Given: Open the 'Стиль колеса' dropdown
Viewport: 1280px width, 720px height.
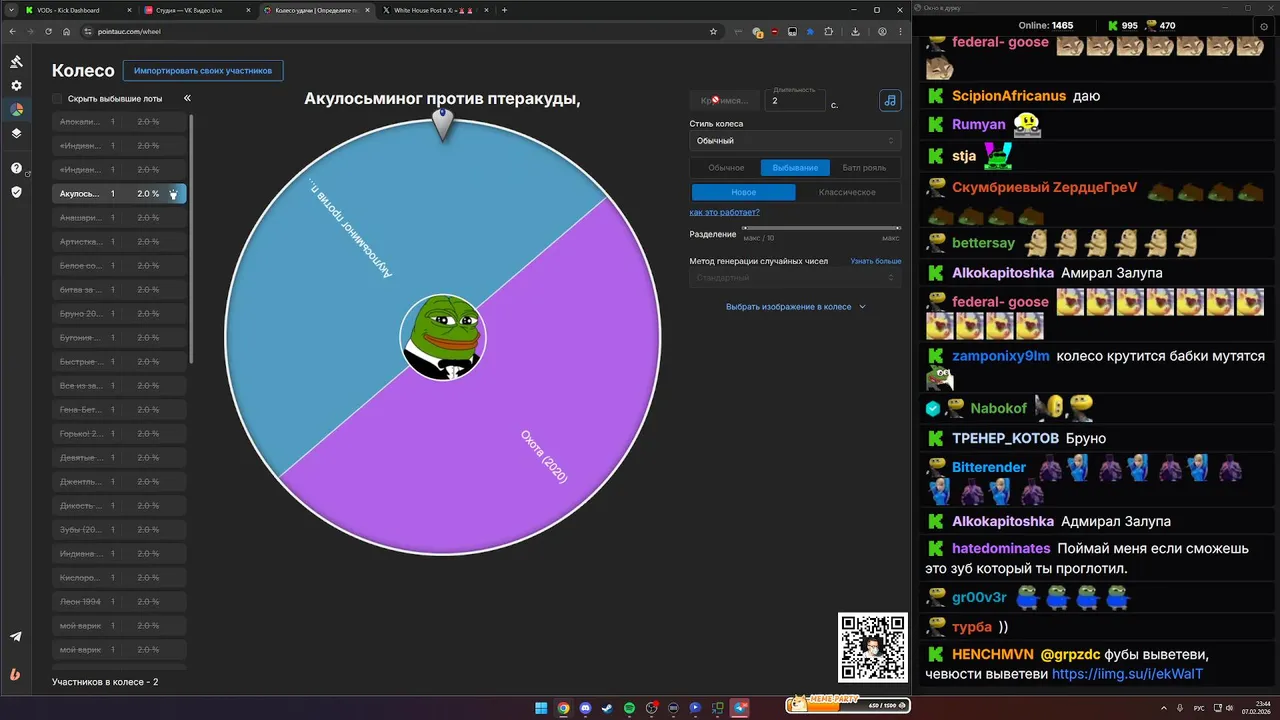Looking at the screenshot, I should click(795, 141).
